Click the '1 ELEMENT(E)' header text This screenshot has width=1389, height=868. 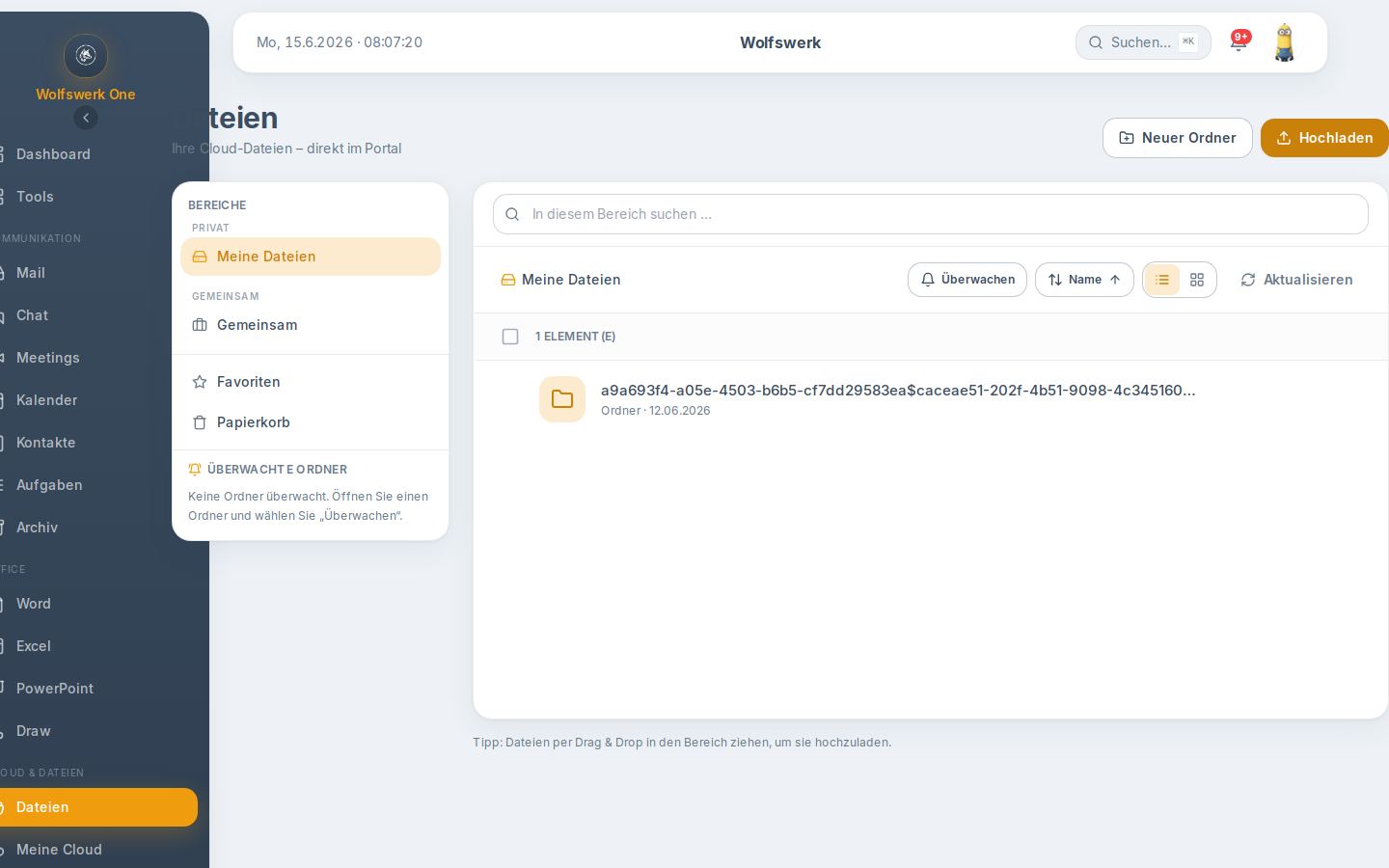(575, 337)
